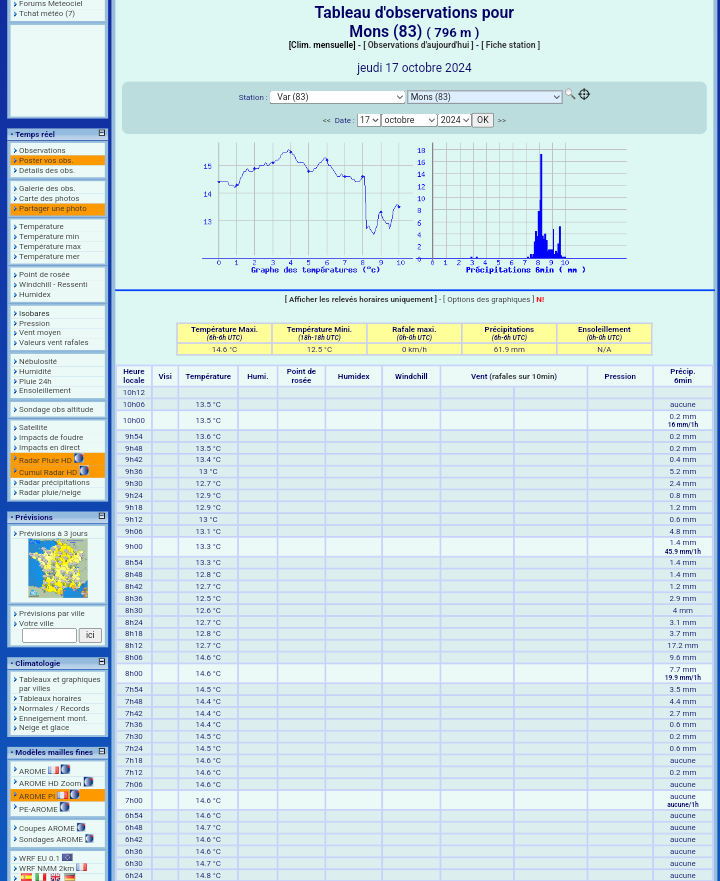Click French flag icon beside AROME PI
This screenshot has height=881, width=720.
[x=62, y=796]
